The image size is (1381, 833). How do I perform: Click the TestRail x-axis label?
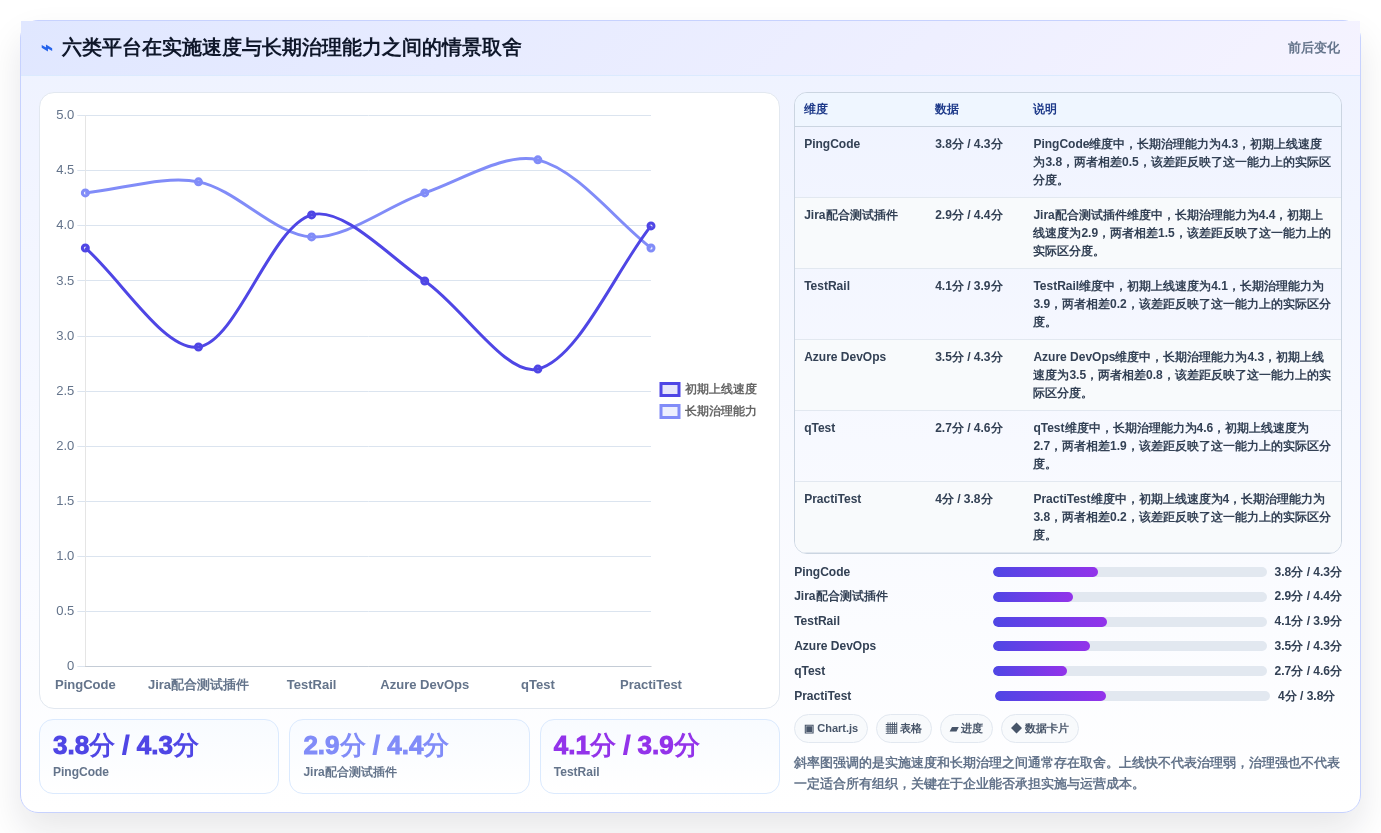(312, 685)
